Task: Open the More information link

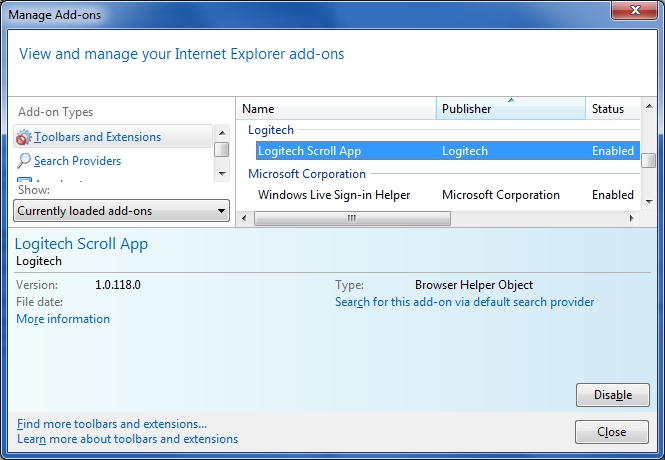Action: coord(63,319)
